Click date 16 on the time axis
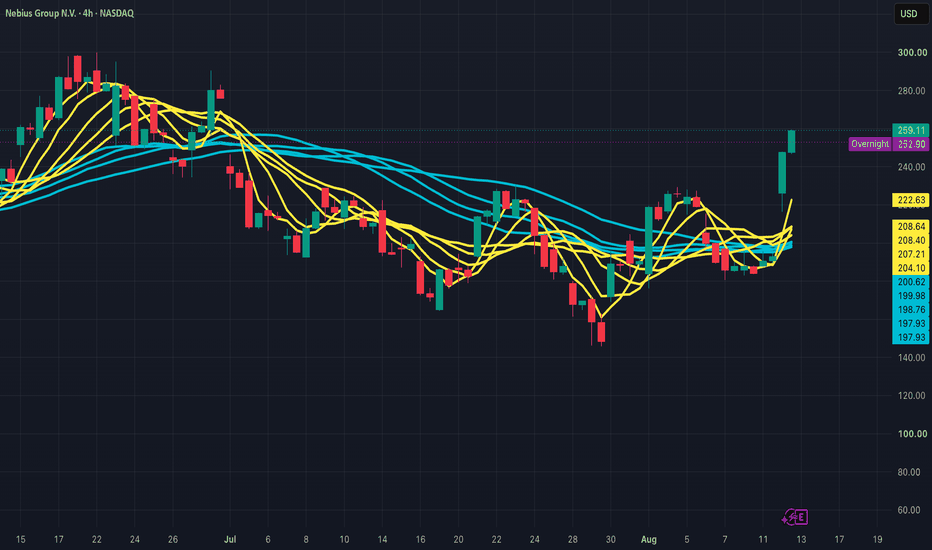Screen dimensions: 932x550 click(x=420, y=539)
